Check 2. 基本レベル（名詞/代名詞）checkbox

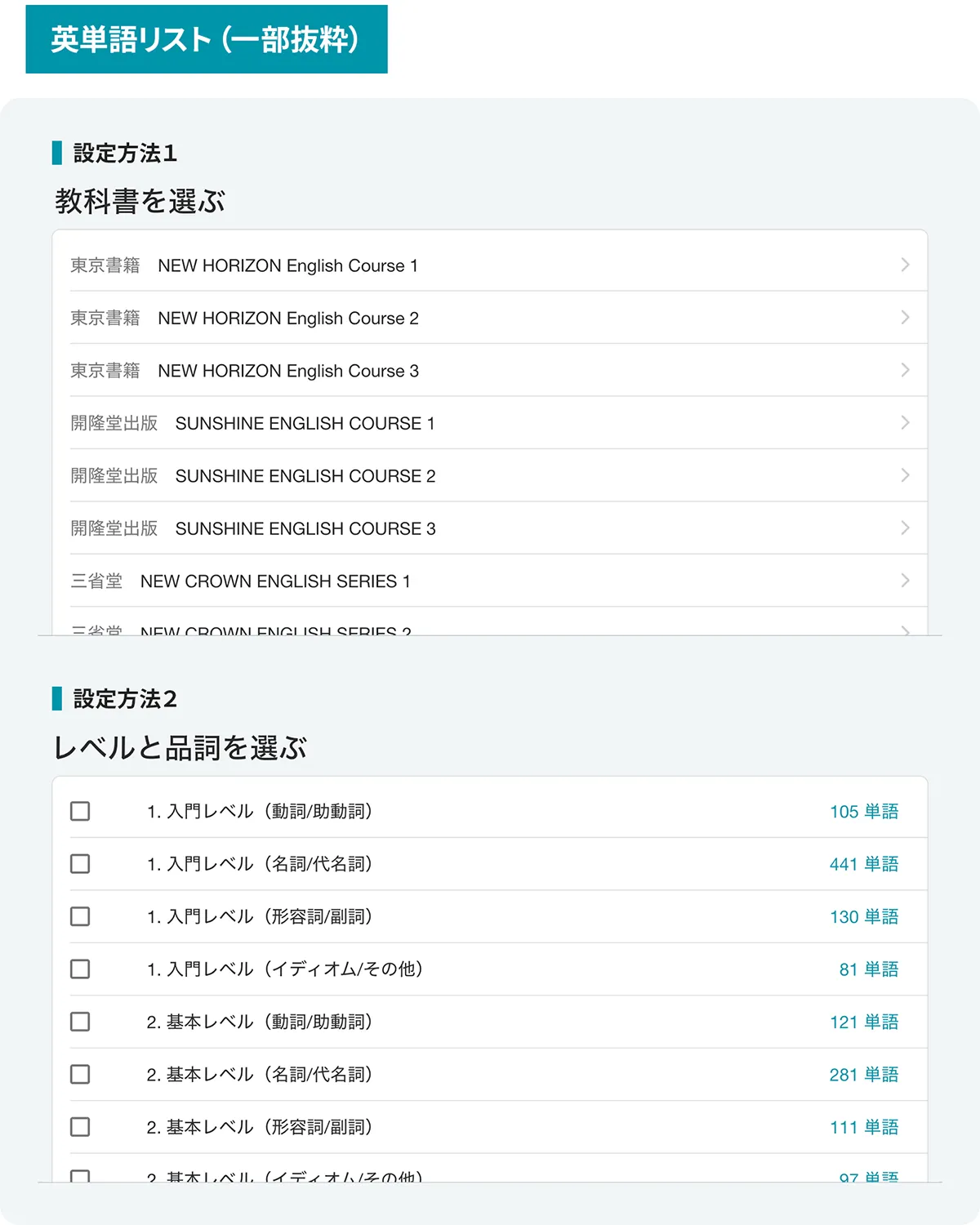tap(80, 1074)
